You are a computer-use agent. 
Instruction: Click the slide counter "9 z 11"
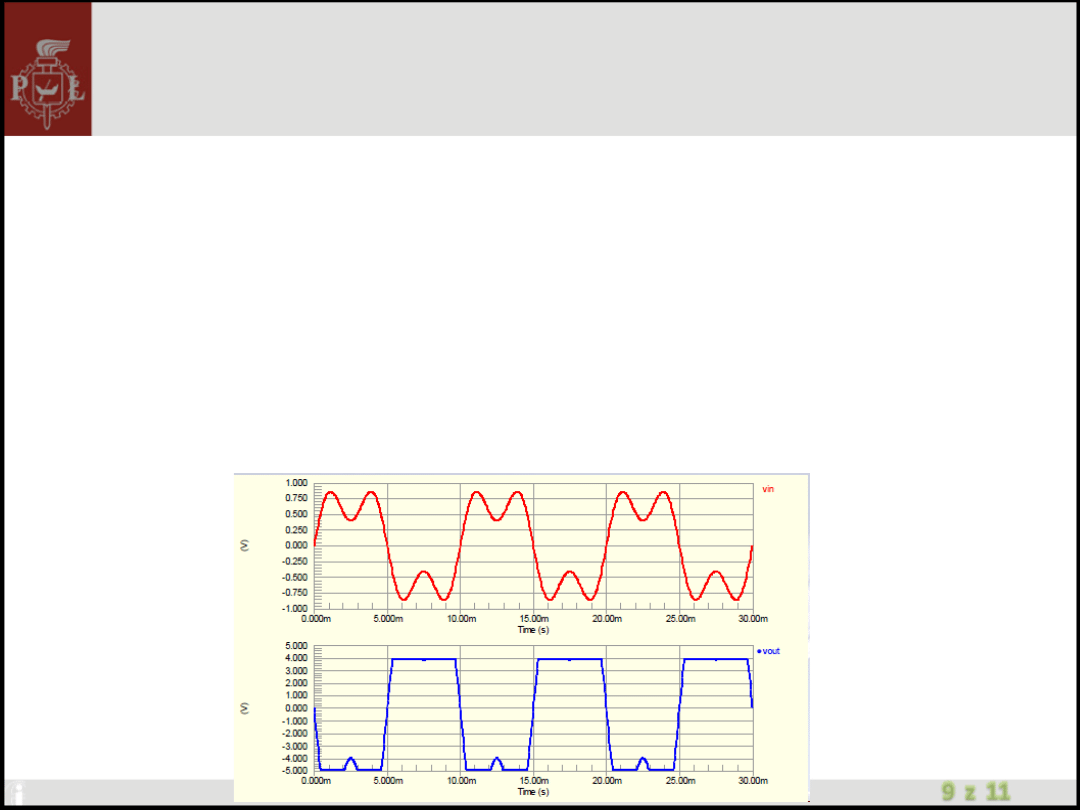point(975,793)
